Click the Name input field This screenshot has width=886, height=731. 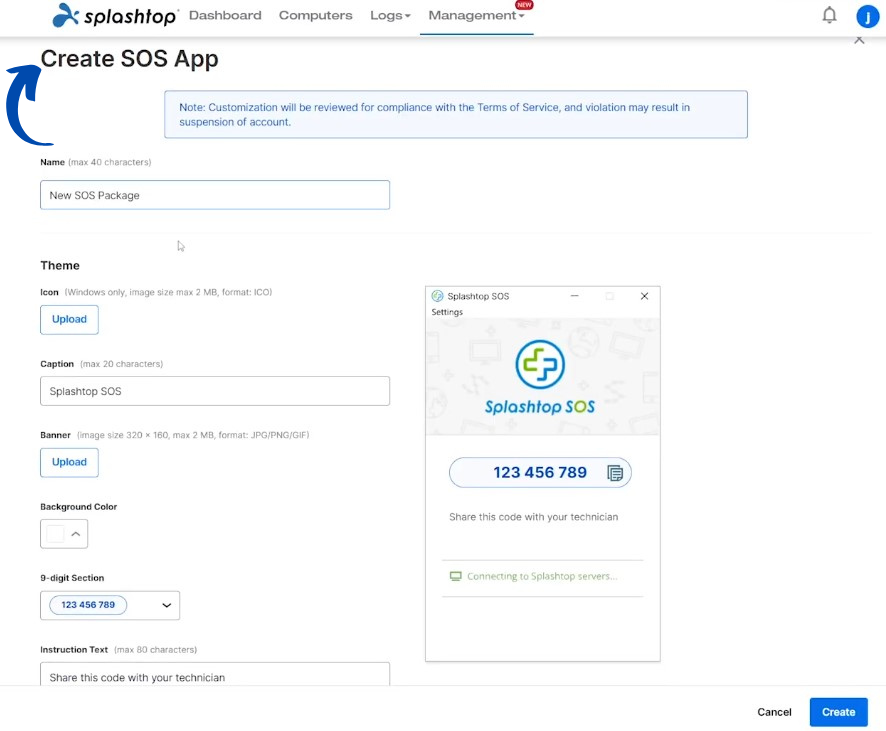coord(214,195)
